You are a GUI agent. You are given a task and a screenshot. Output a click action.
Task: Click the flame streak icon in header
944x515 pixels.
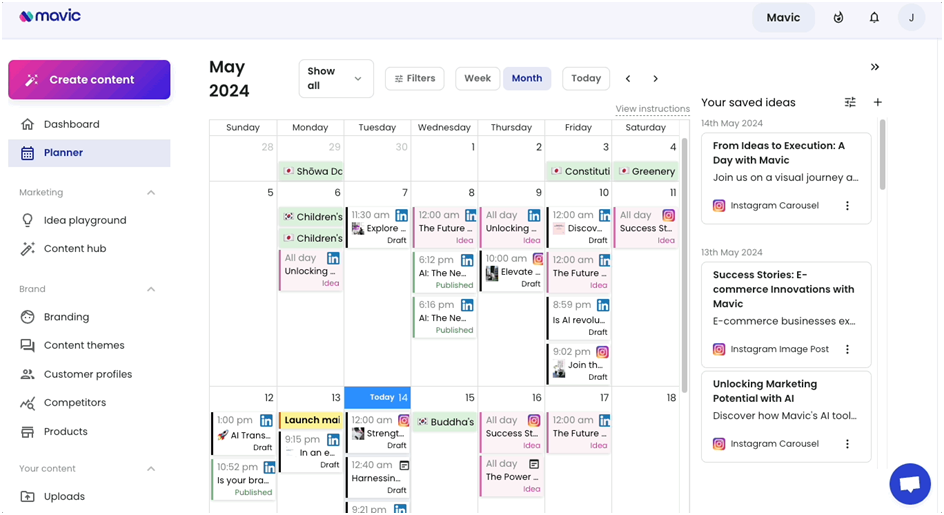(838, 17)
